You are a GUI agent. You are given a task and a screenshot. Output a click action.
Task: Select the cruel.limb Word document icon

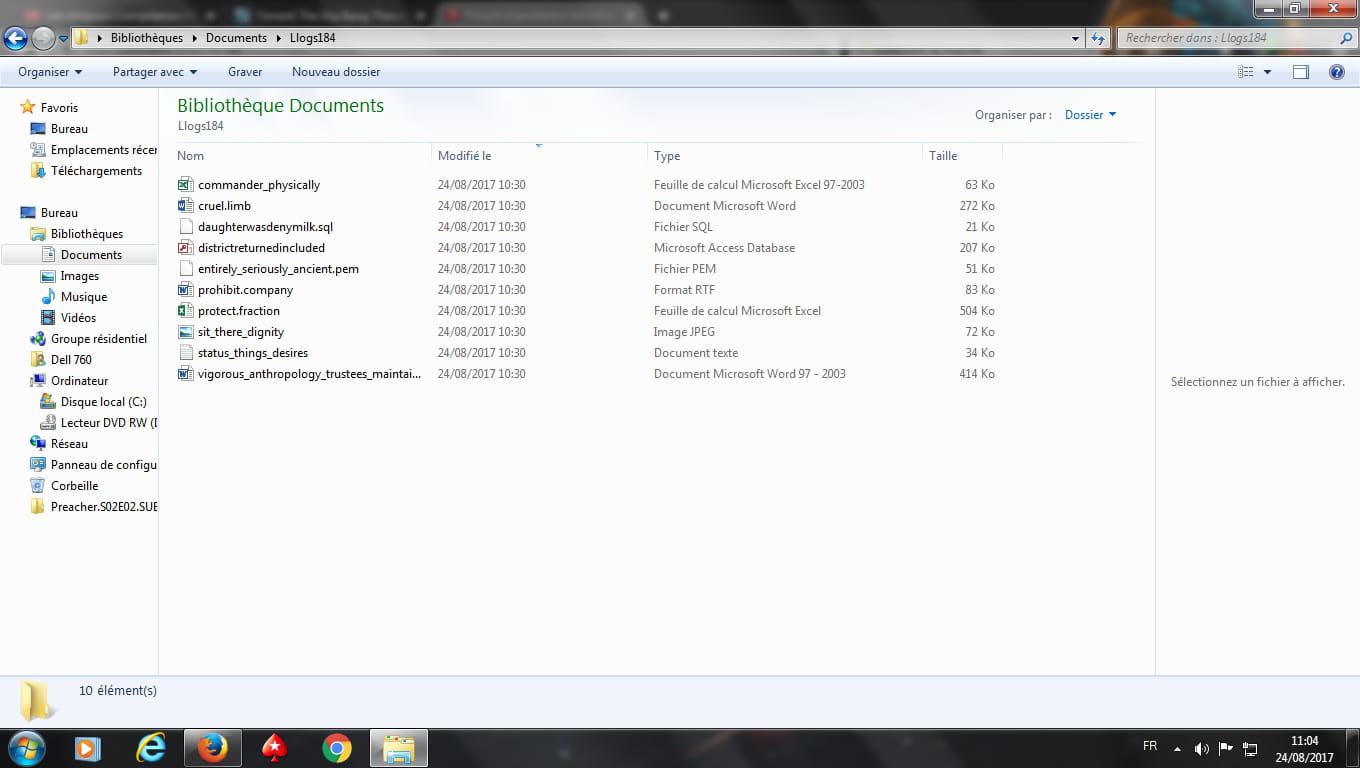point(185,206)
